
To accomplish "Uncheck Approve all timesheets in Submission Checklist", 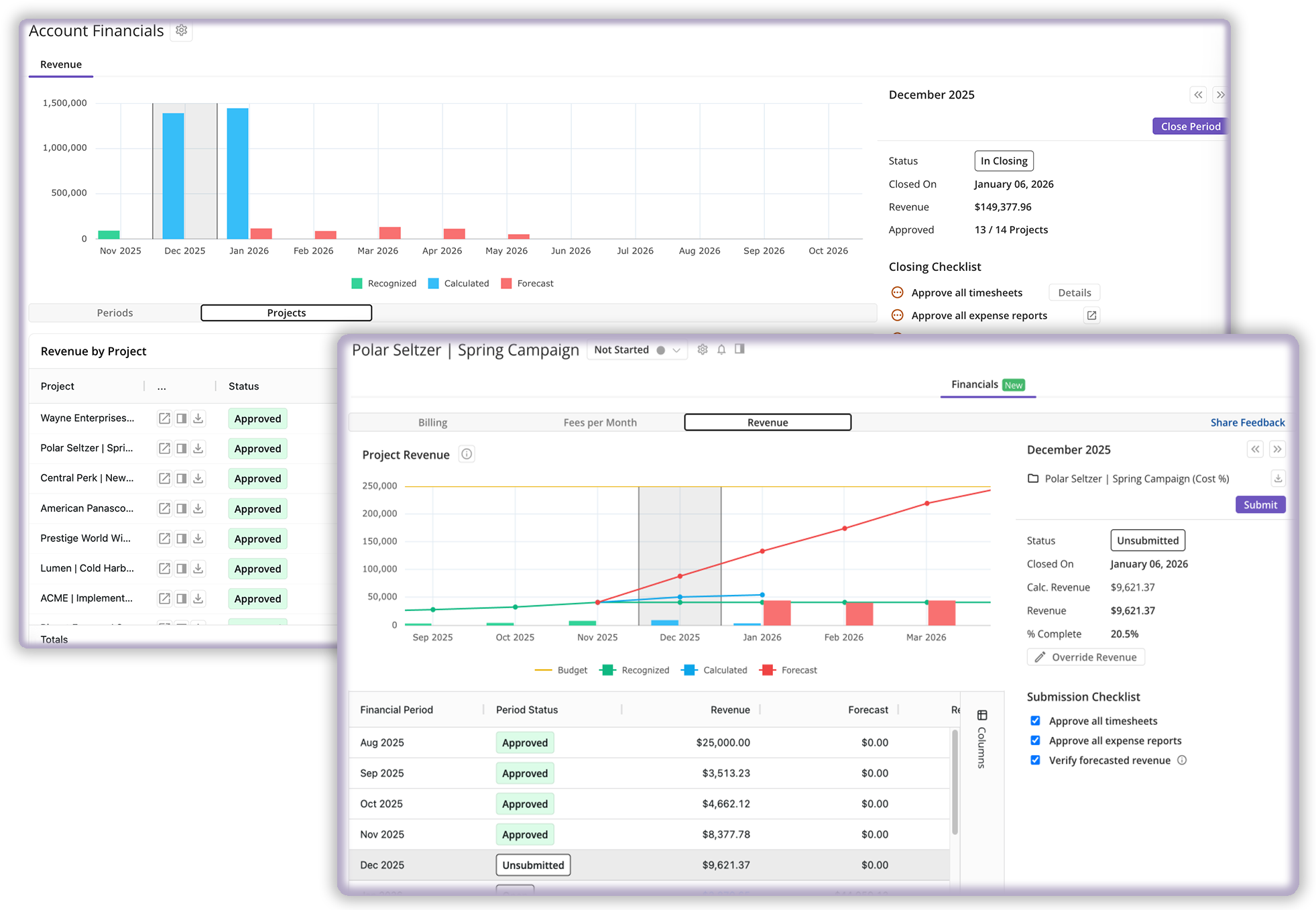I will (x=1036, y=720).
